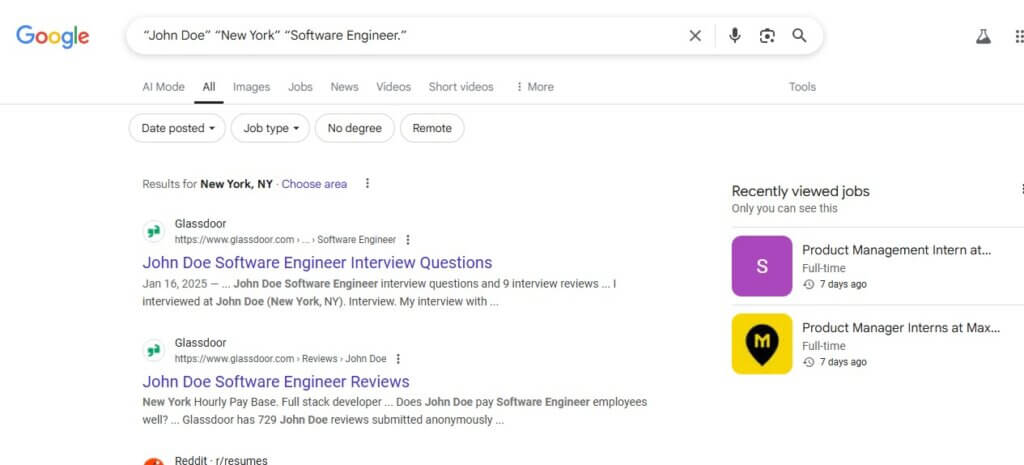Screen dimensions: 1024x465
Task: Open Search Labs flask icon
Action: point(983,37)
